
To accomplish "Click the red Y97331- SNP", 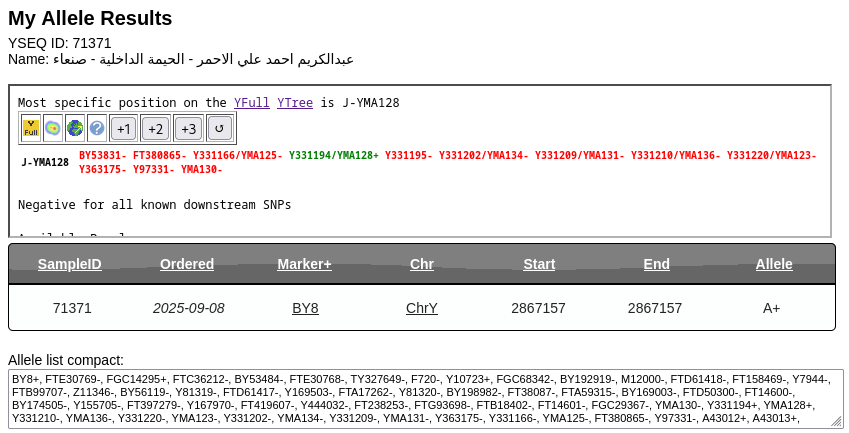I will [x=154, y=169].
